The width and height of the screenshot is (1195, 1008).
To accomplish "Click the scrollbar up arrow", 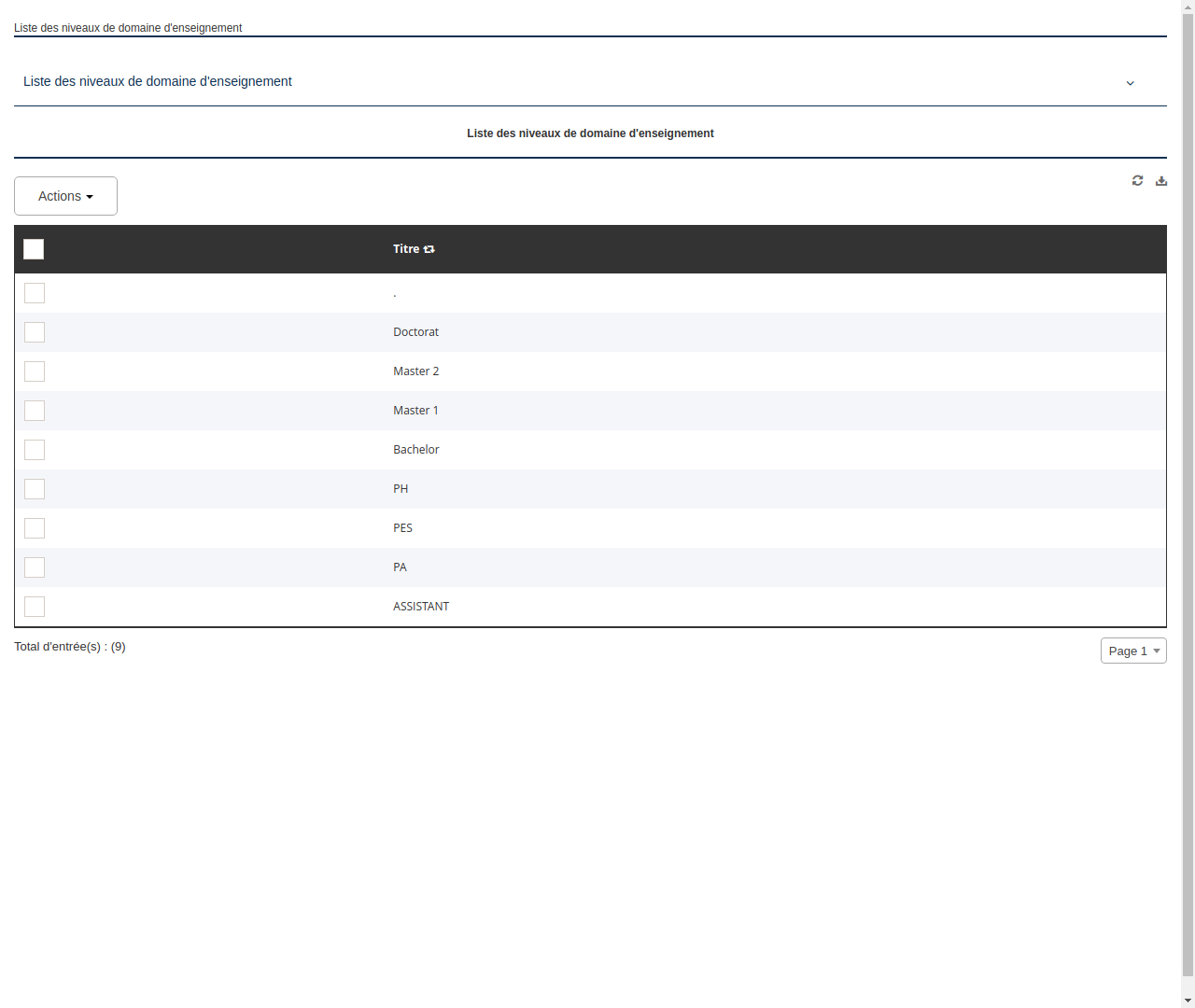I will pyautogui.click(x=1188, y=6).
